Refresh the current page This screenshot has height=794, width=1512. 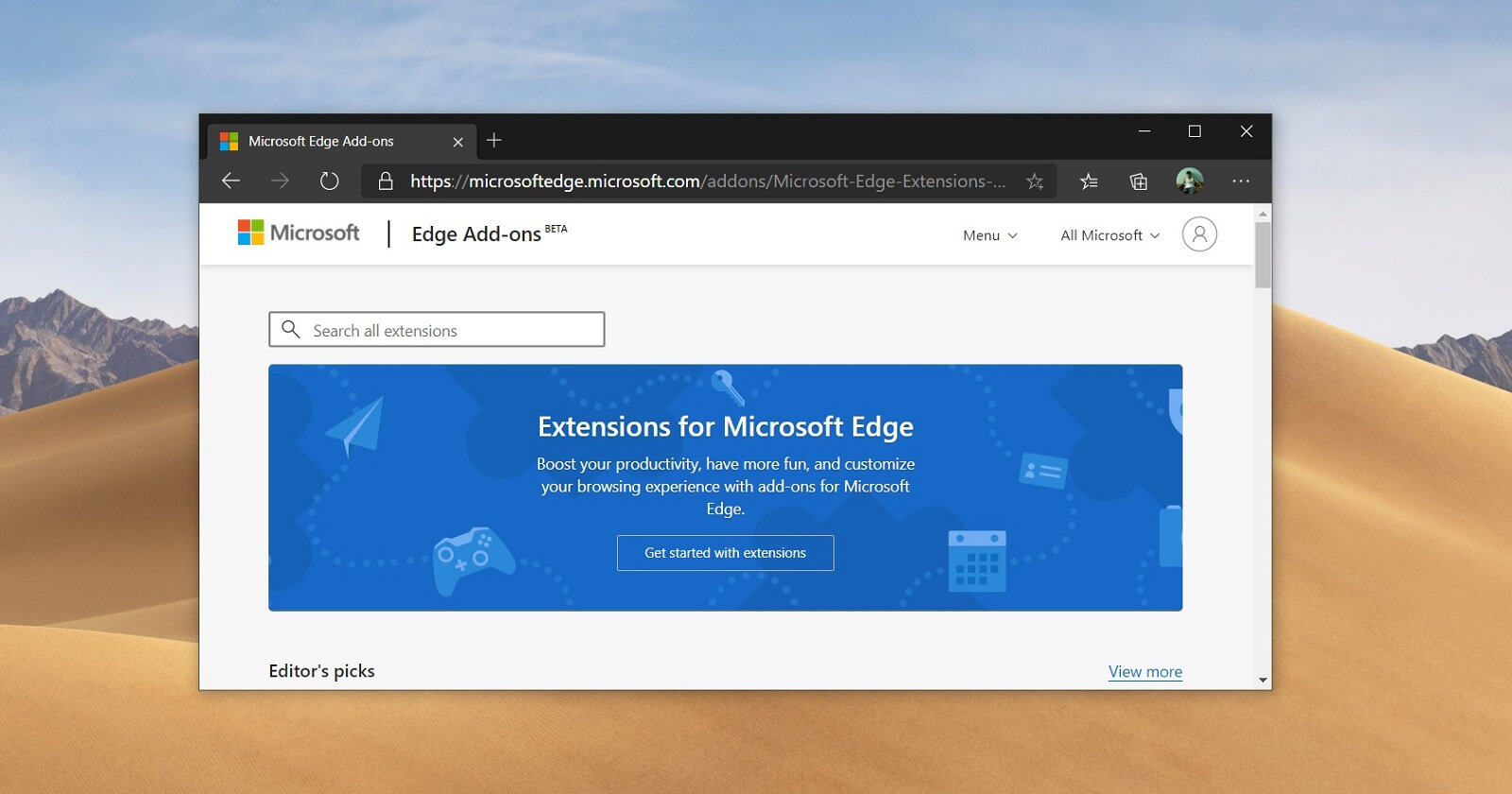(x=329, y=181)
